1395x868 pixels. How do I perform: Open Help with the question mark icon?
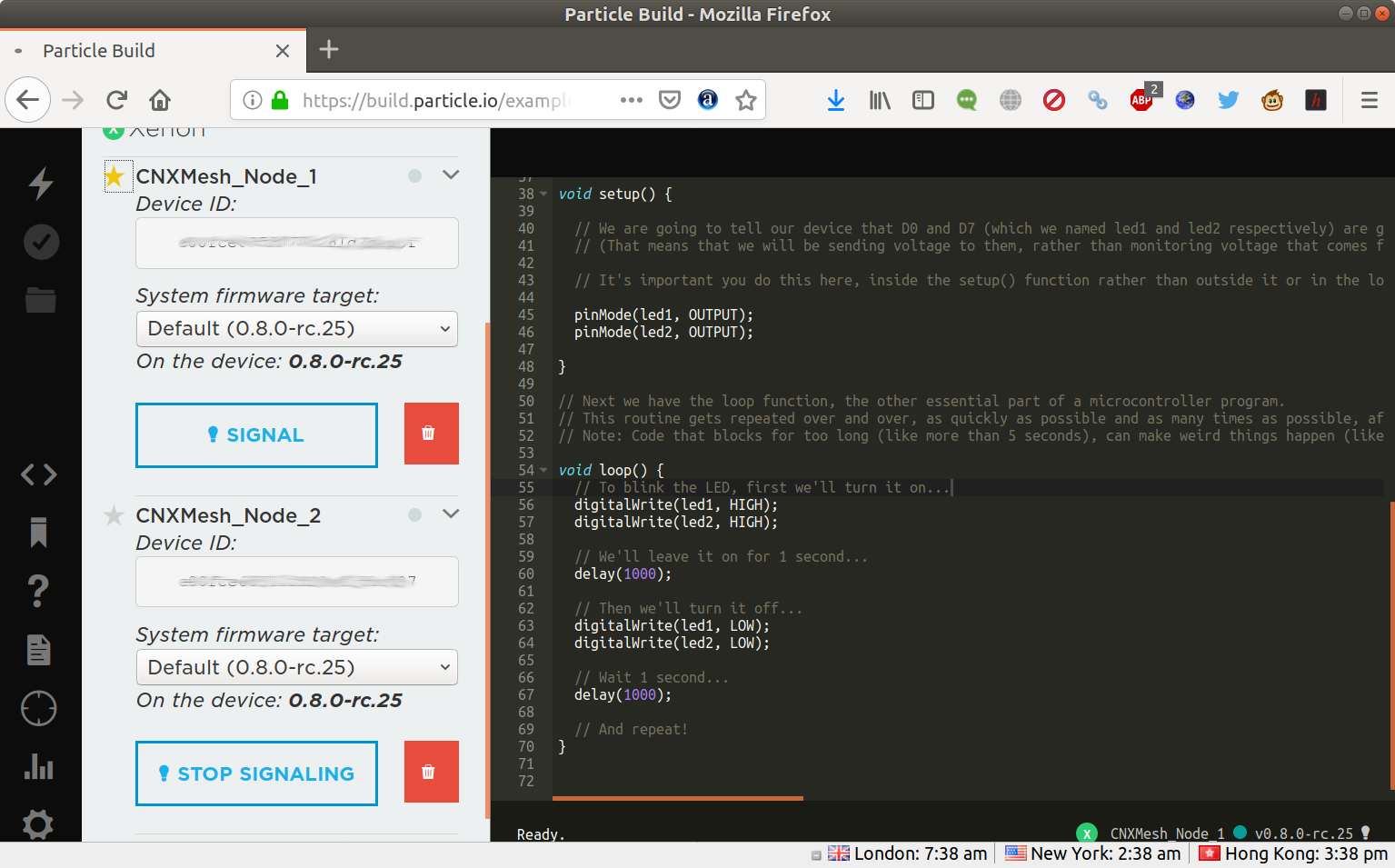click(38, 591)
